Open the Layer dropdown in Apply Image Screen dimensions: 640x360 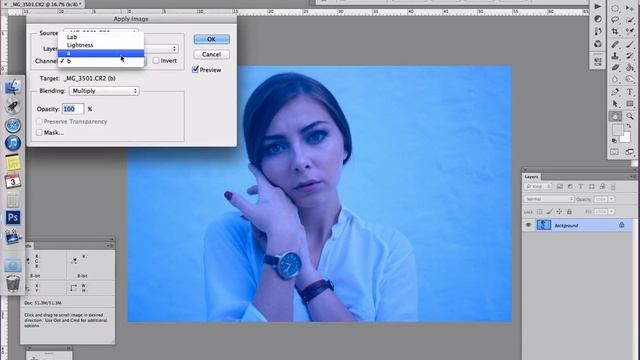[x=161, y=49]
